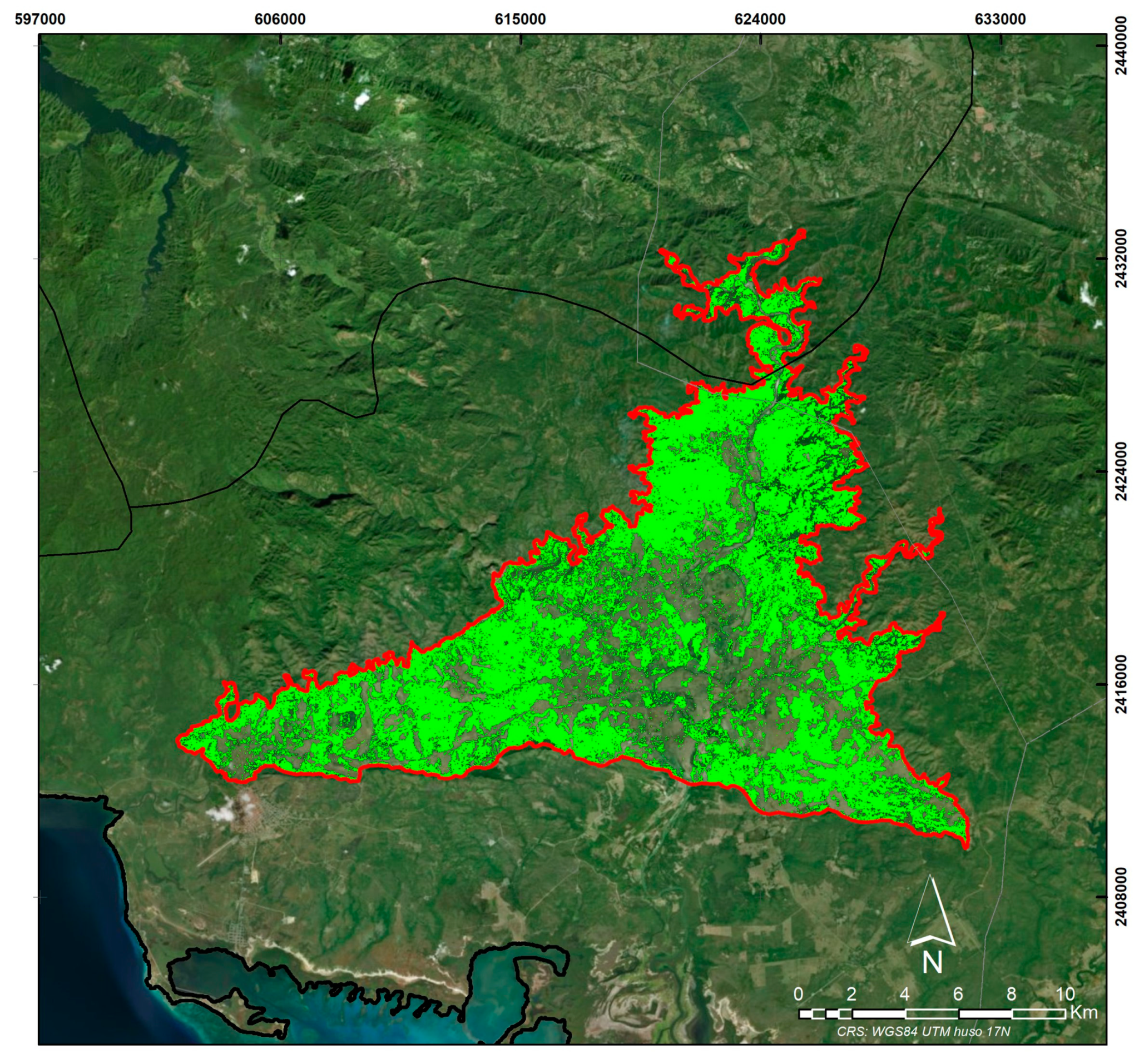Click the 606000 easting label
The width and height of the screenshot is (1144, 1064).
[x=280, y=19]
